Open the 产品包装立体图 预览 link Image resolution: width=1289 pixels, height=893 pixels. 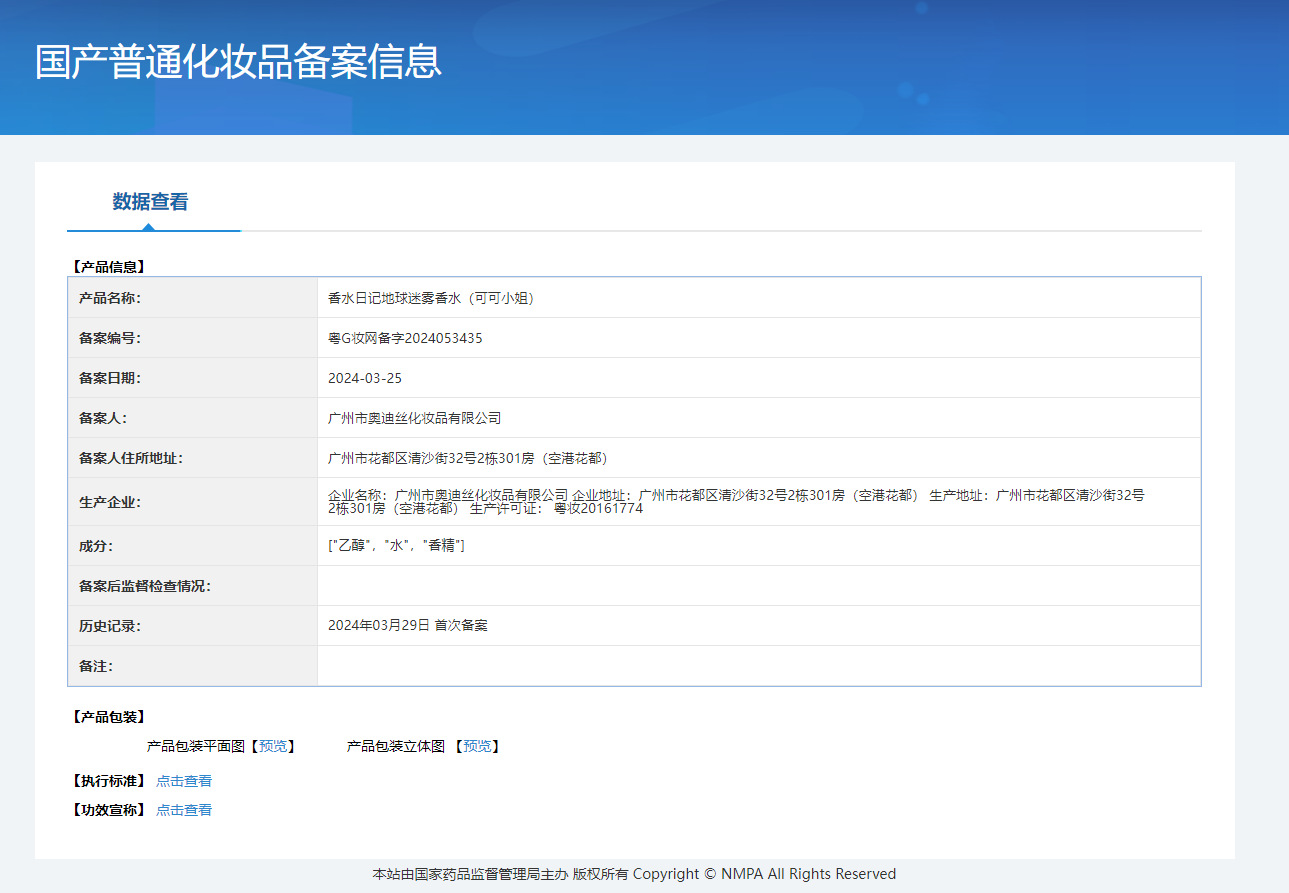477,746
